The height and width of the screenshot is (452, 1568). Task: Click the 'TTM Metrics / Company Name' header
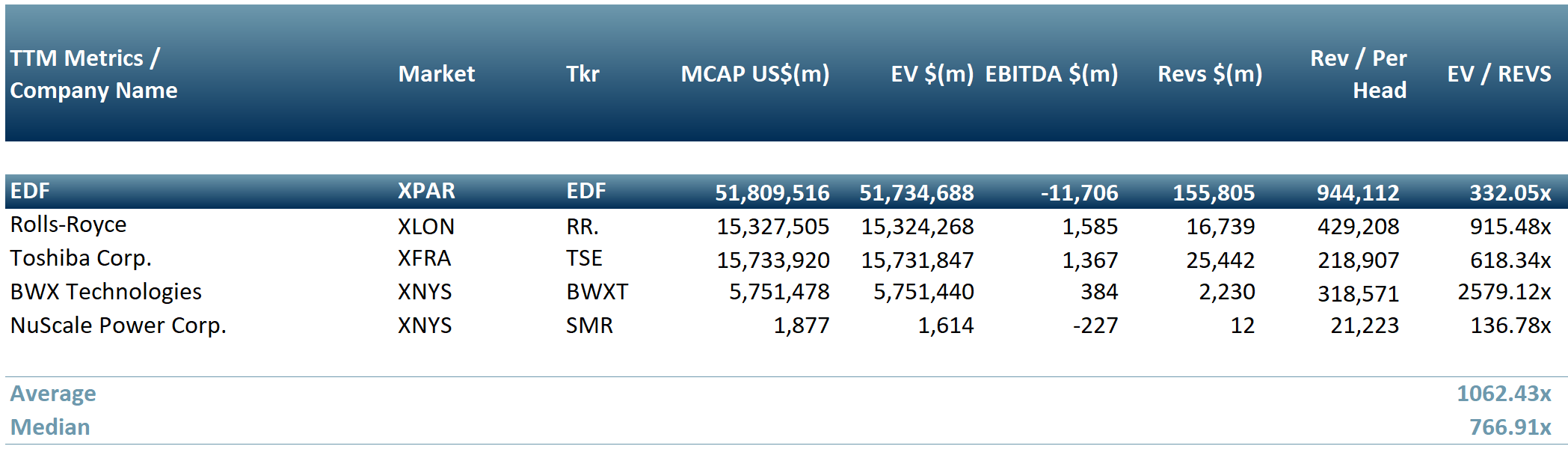93,74
